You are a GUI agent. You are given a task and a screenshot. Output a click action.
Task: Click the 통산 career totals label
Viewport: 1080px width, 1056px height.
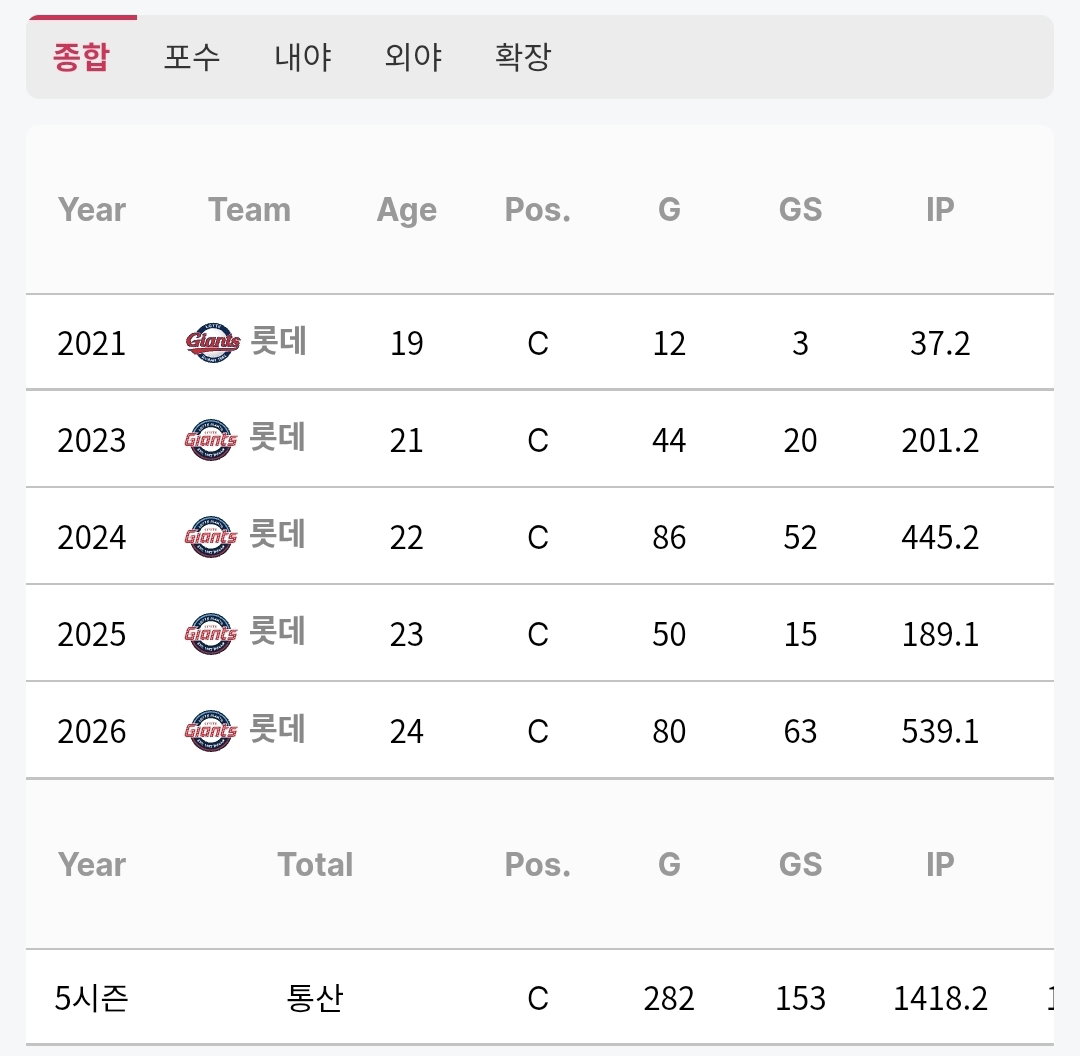click(x=315, y=998)
